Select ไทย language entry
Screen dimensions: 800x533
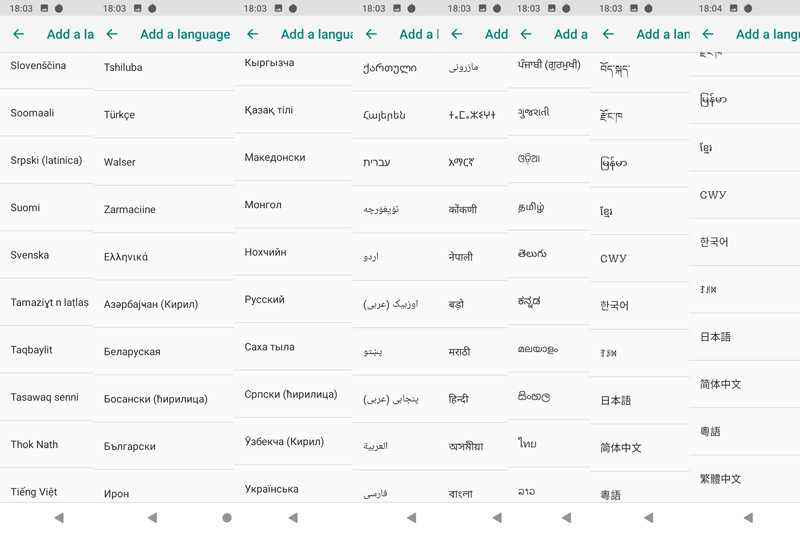(527, 443)
